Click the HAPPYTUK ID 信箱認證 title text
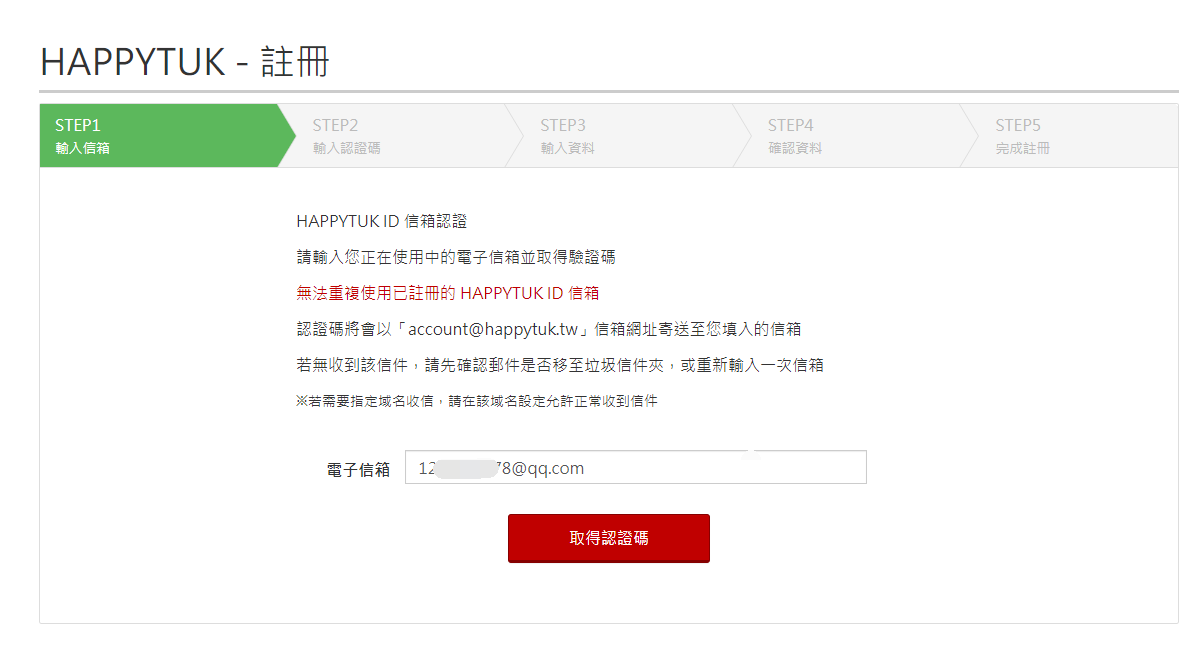 [381, 221]
